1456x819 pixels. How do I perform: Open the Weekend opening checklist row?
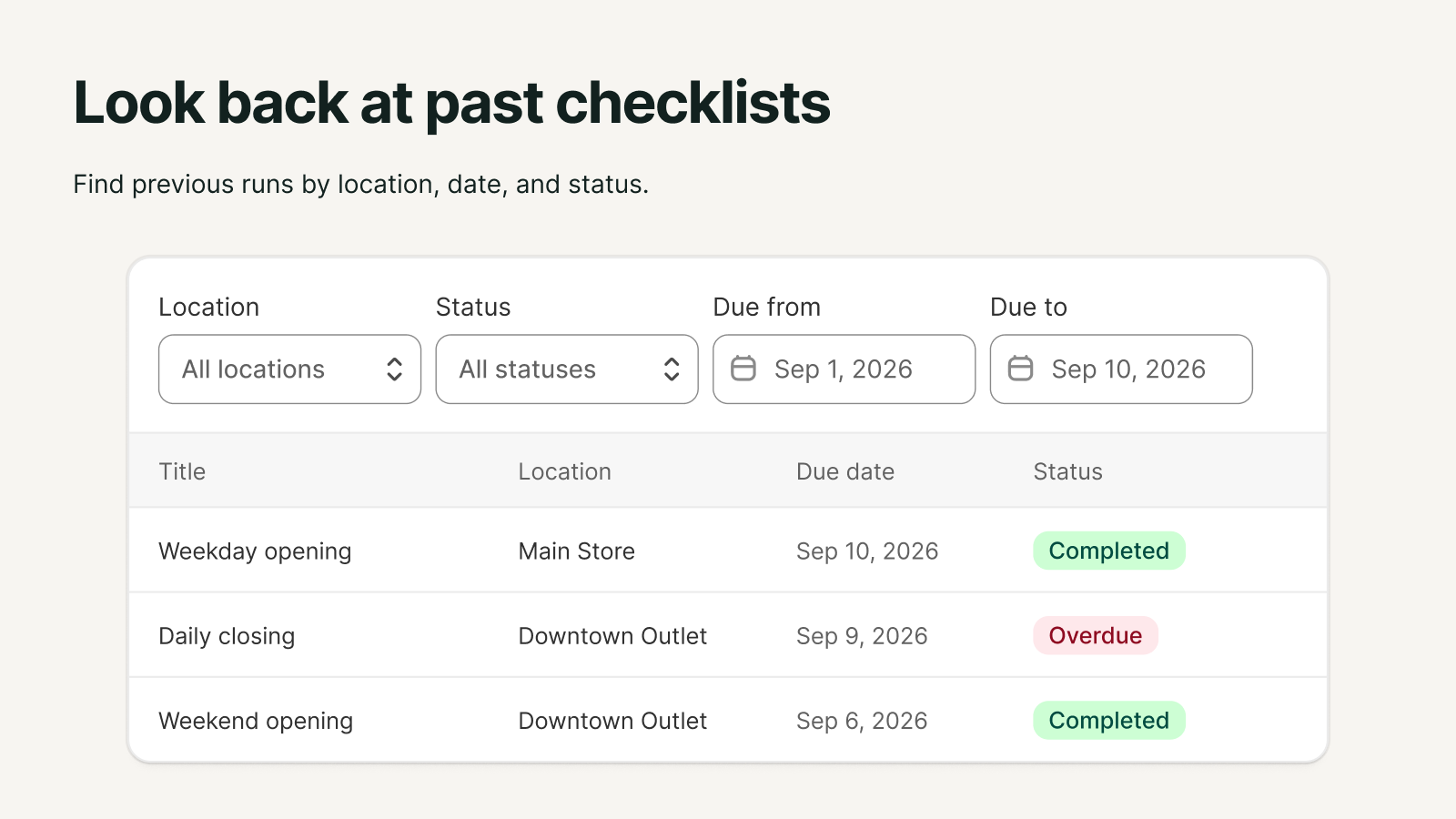click(728, 720)
